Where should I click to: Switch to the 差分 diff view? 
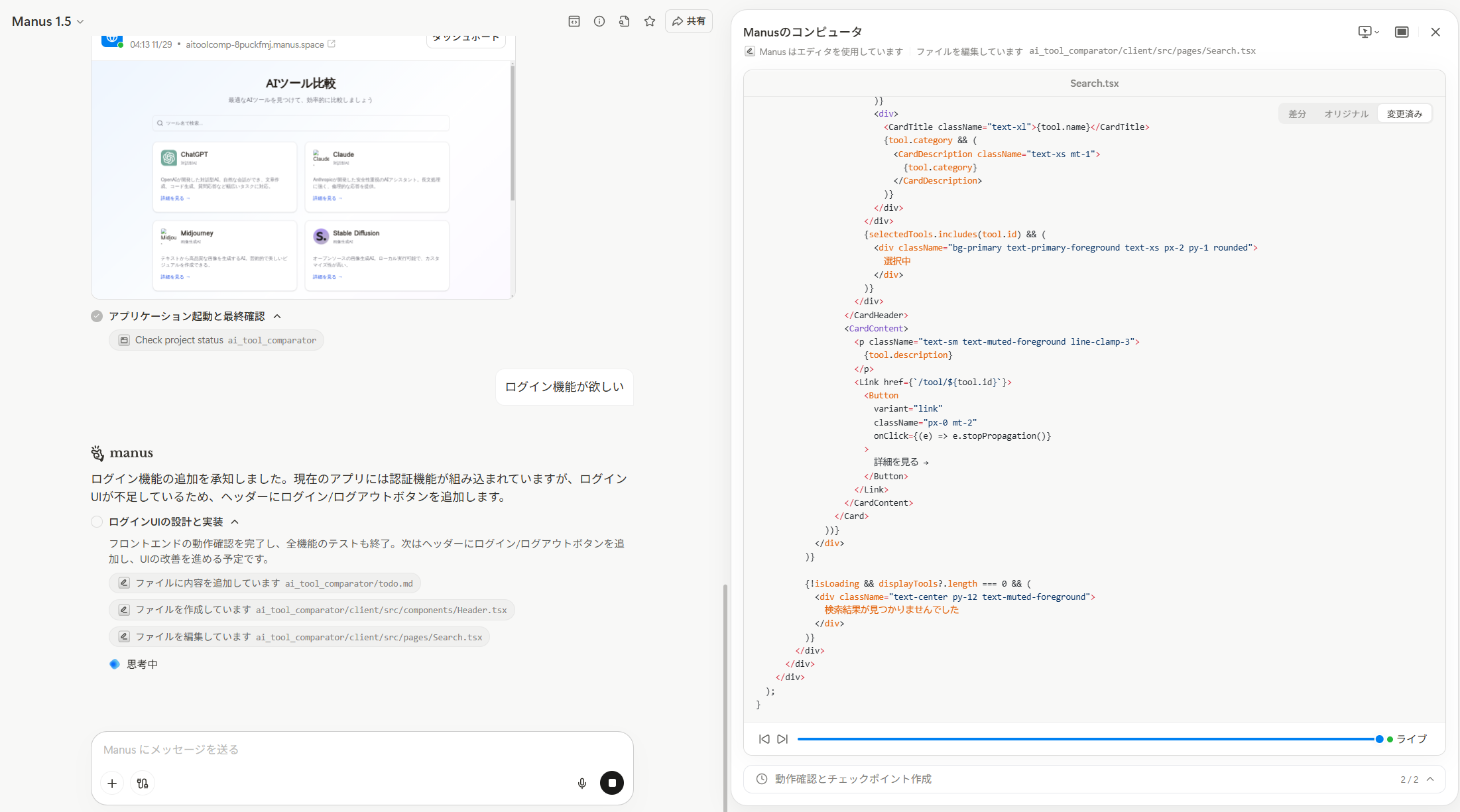point(1297,114)
